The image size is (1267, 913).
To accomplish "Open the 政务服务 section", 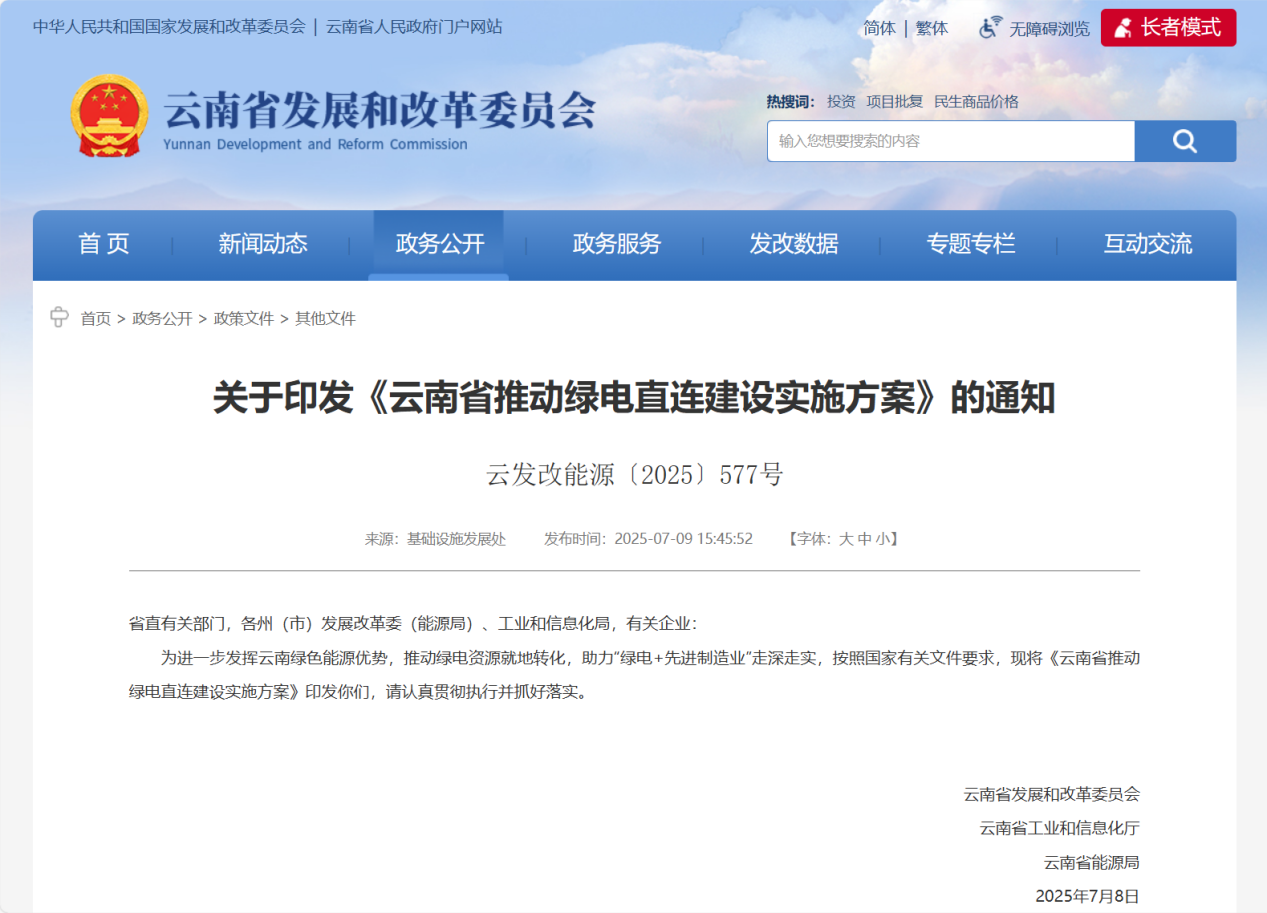I will [x=615, y=244].
